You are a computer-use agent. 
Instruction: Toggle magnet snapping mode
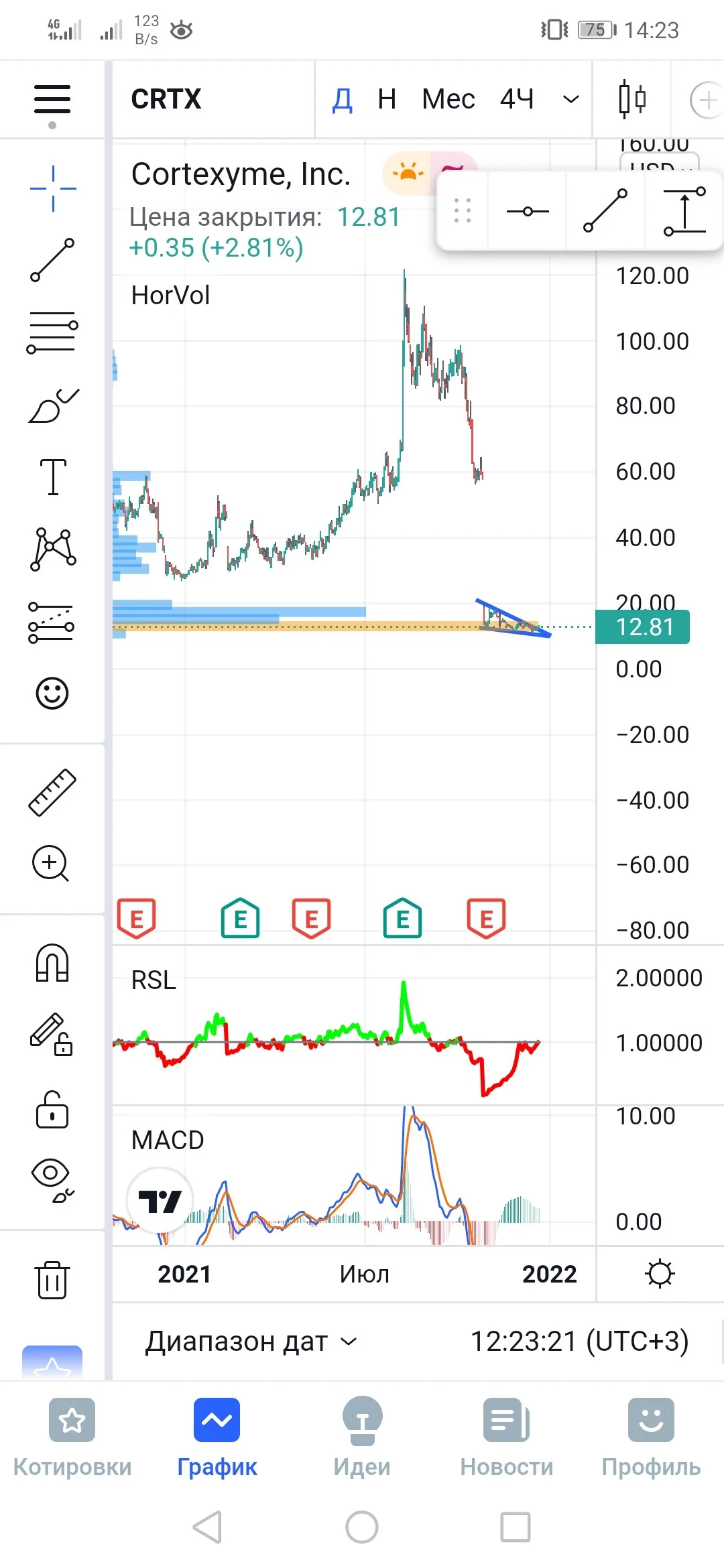point(52,962)
